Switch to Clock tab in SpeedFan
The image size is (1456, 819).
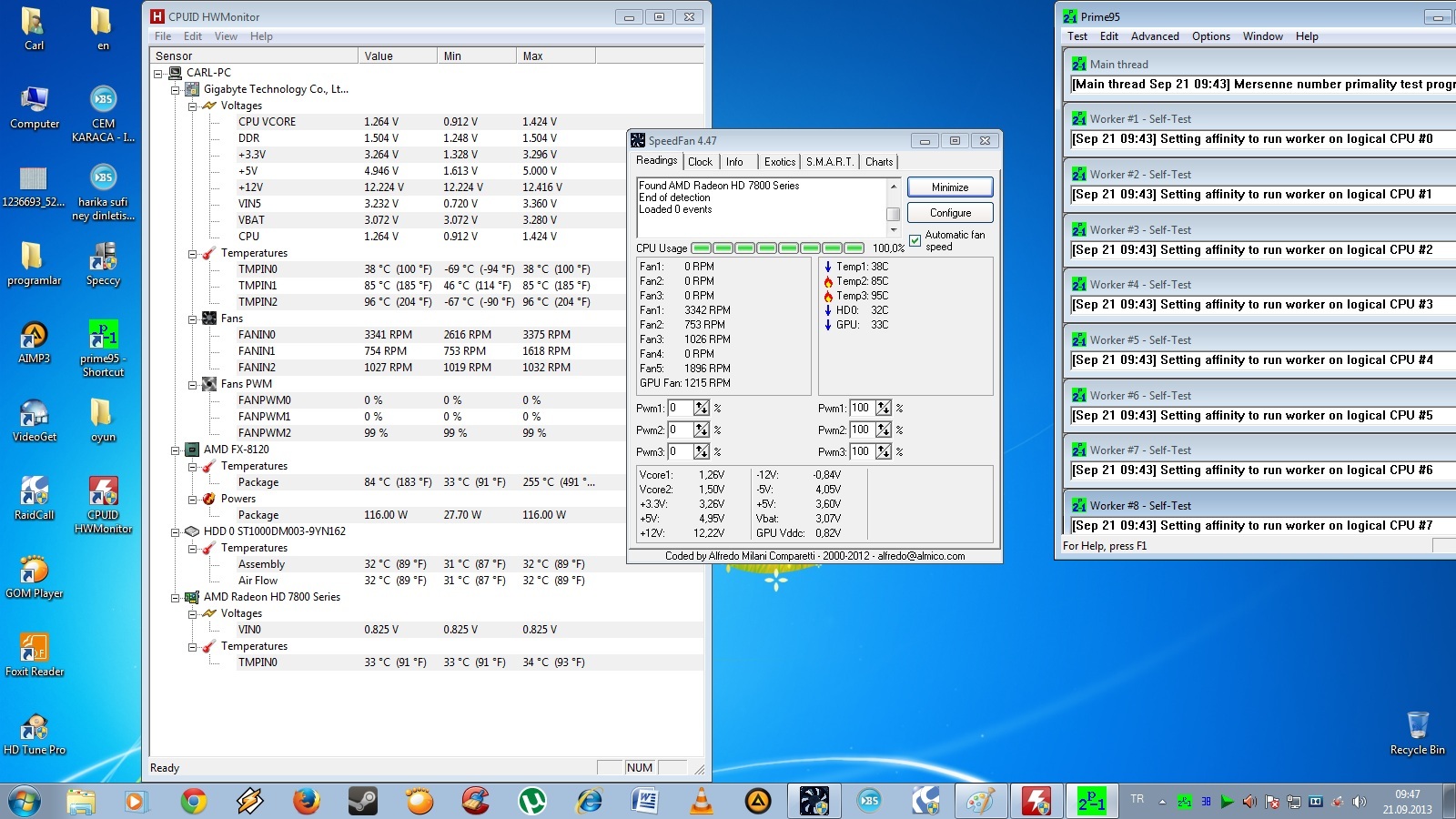click(701, 162)
